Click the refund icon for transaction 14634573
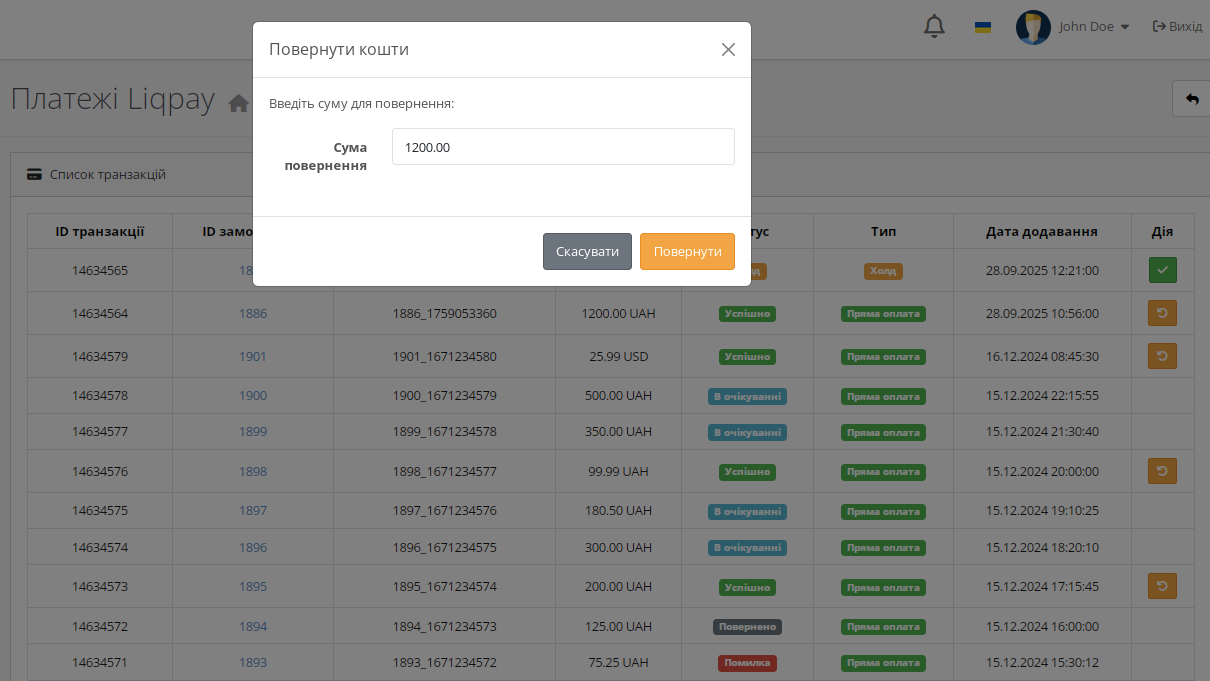The height and width of the screenshot is (681, 1210). pos(1162,586)
